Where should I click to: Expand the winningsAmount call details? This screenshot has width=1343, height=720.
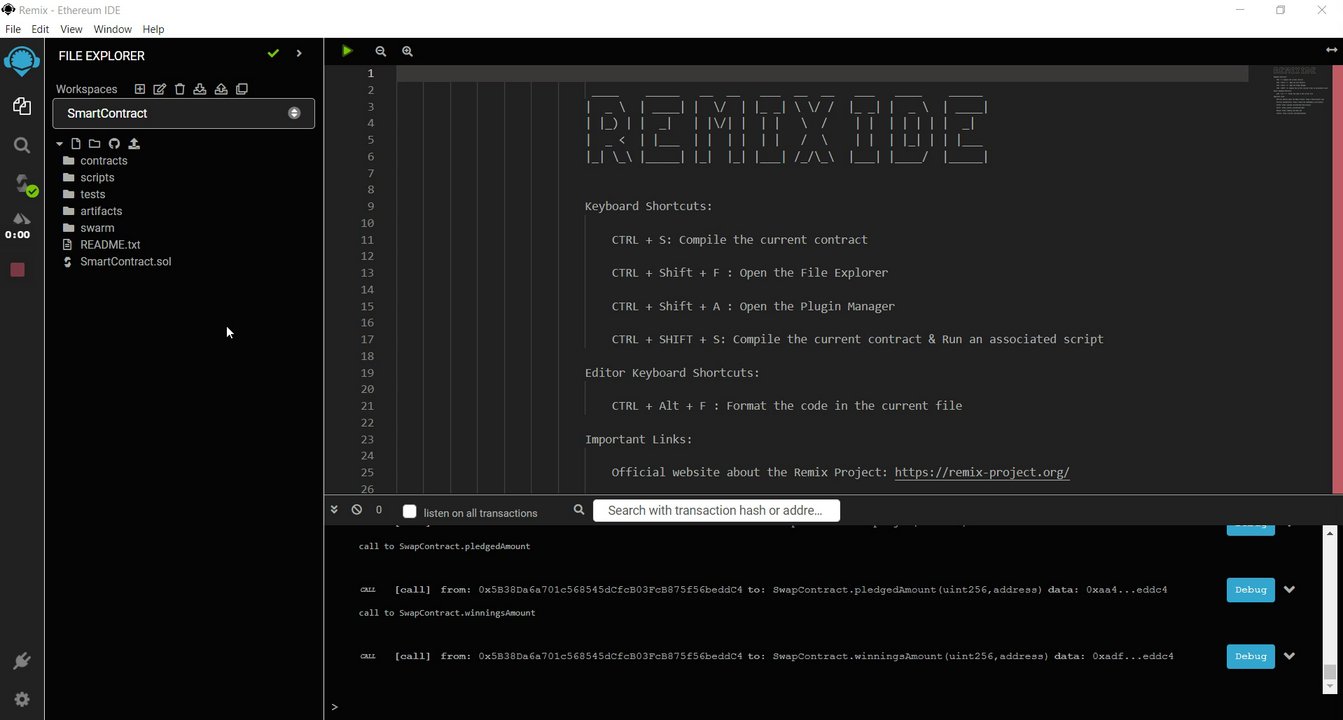(1289, 656)
